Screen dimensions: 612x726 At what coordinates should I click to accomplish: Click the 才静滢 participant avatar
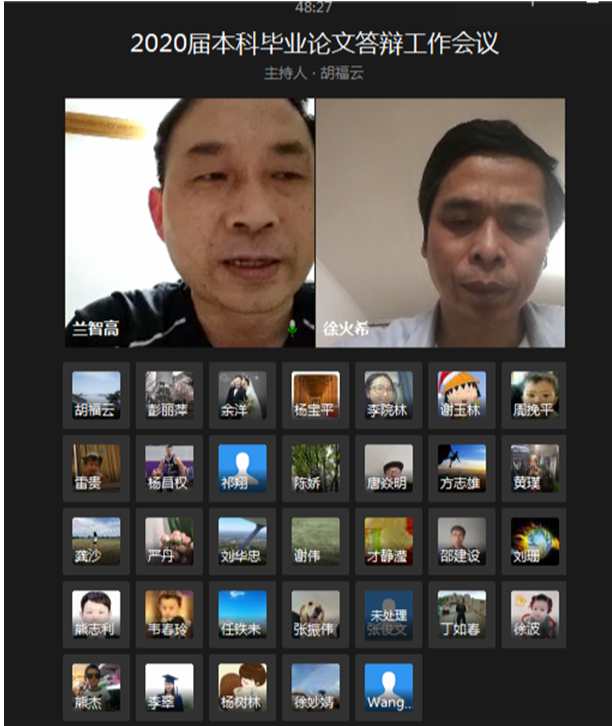388,541
